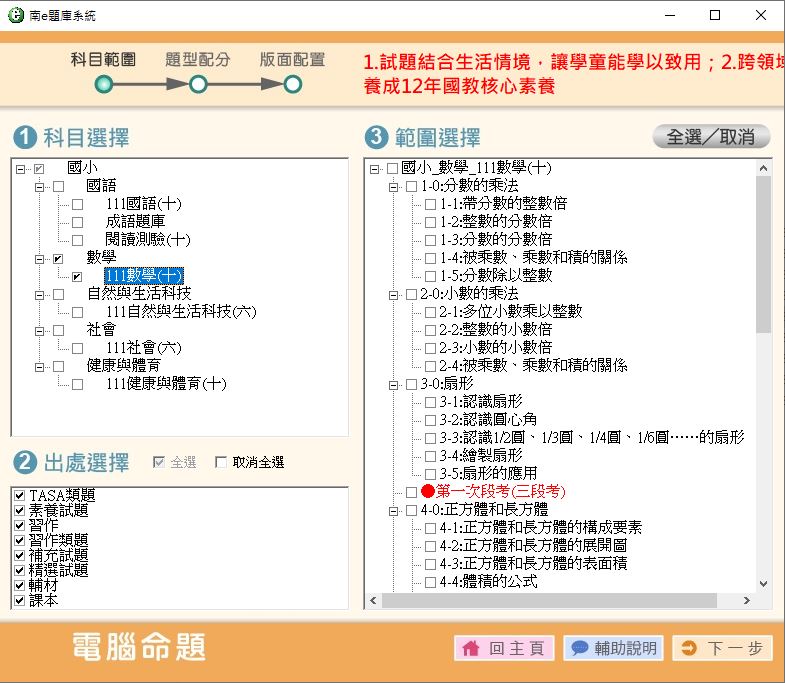The height and width of the screenshot is (683, 785).
Task: Uncheck the 課本 source checkbox
Action: click(x=20, y=600)
